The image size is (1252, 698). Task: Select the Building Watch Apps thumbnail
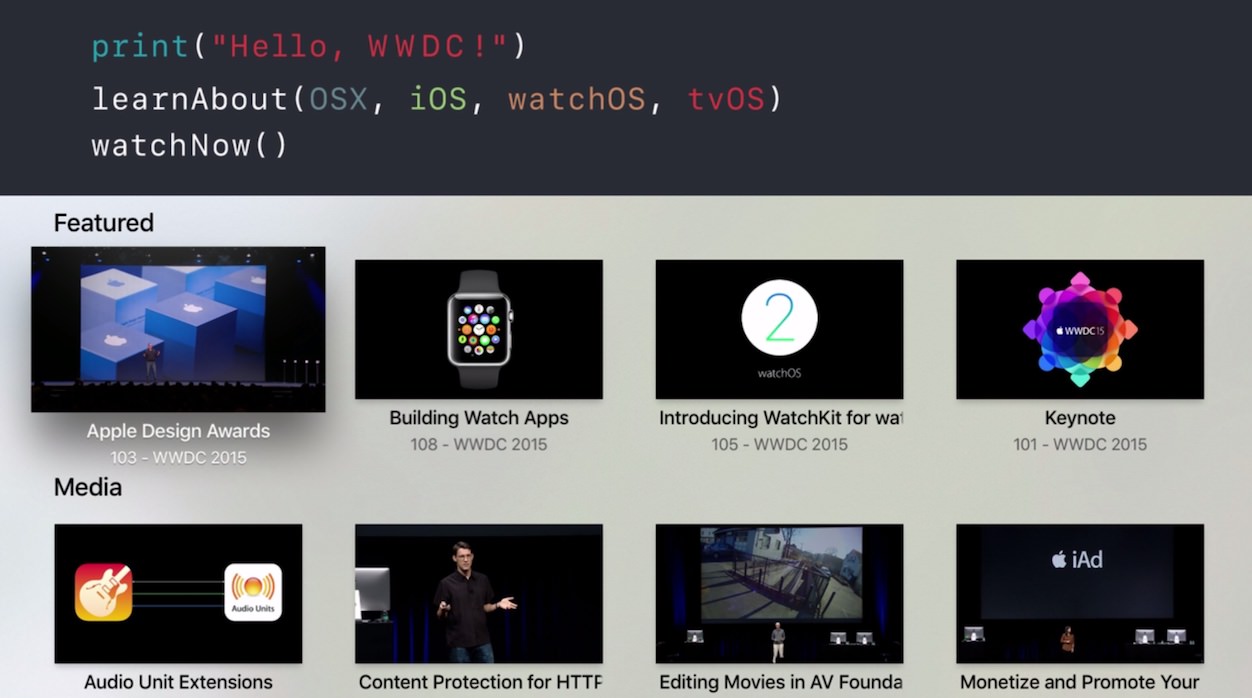479,330
